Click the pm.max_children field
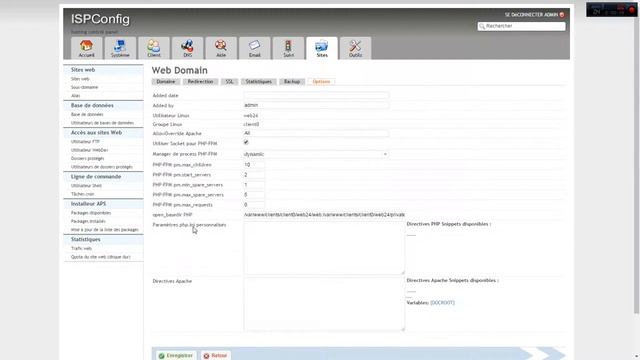Image resolution: width=640 pixels, height=360 pixels. [x=254, y=165]
